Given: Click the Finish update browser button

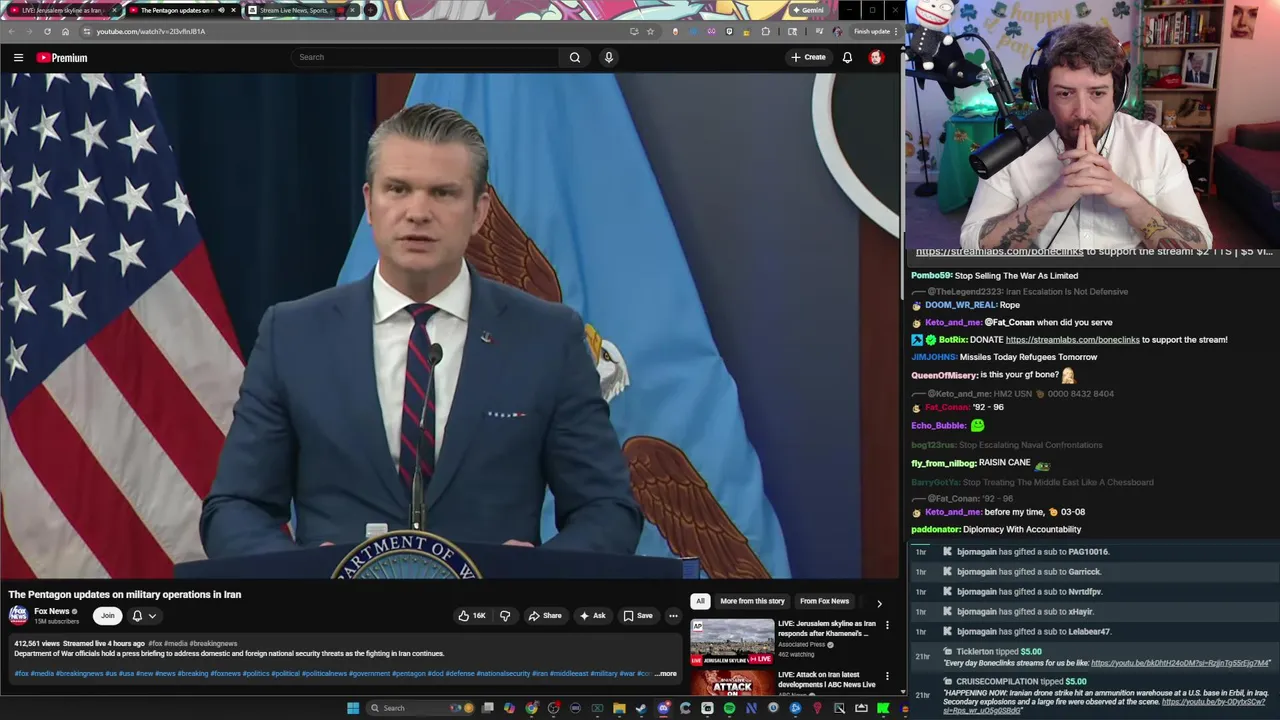Looking at the screenshot, I should coord(872,31).
